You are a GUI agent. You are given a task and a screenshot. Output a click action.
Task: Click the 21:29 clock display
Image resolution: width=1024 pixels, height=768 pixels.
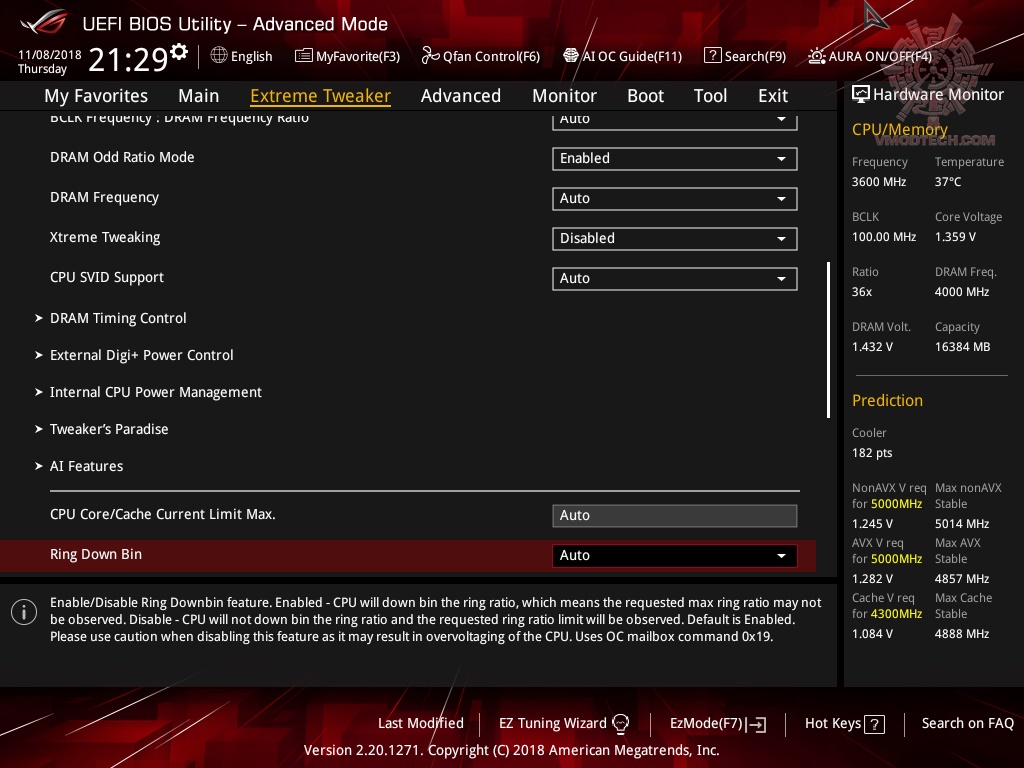pos(128,59)
